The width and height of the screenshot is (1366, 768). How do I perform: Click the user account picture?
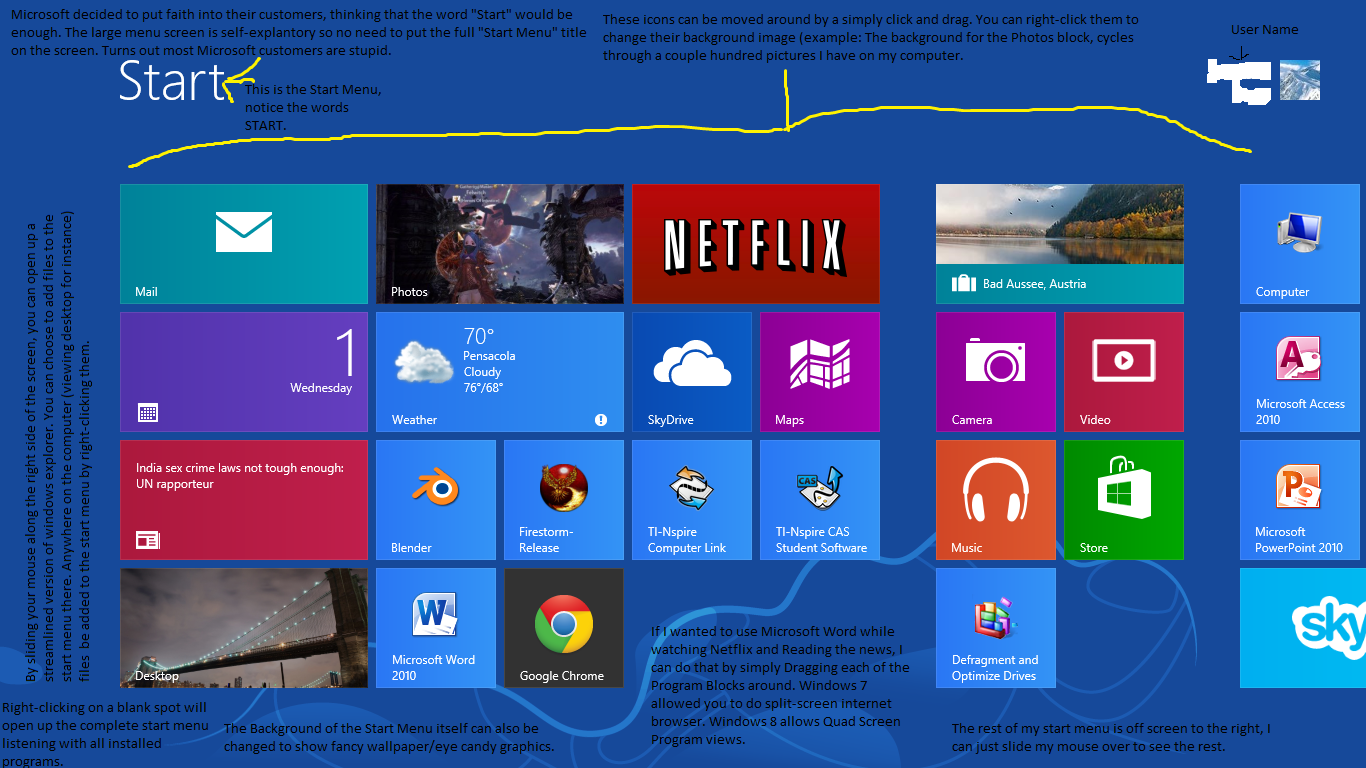[1300, 80]
